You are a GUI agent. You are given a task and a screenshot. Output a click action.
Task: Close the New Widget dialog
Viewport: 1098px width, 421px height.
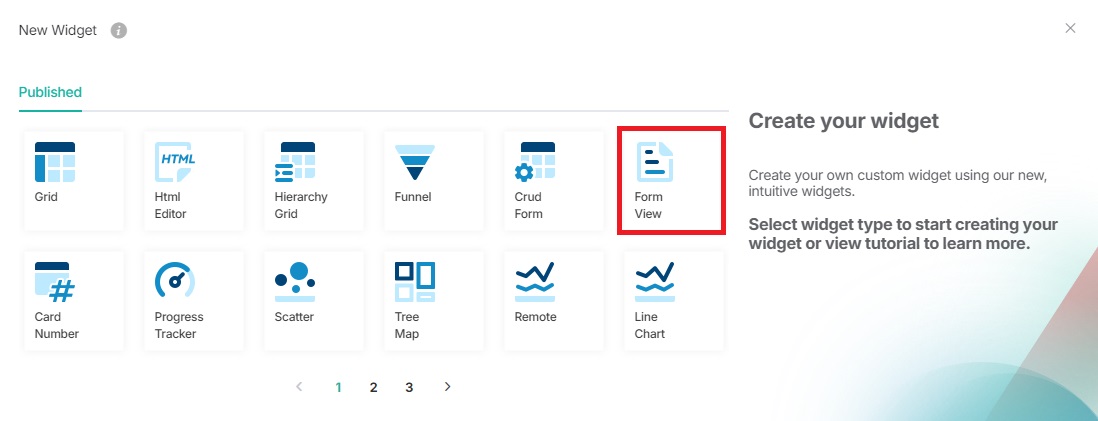pyautogui.click(x=1070, y=28)
